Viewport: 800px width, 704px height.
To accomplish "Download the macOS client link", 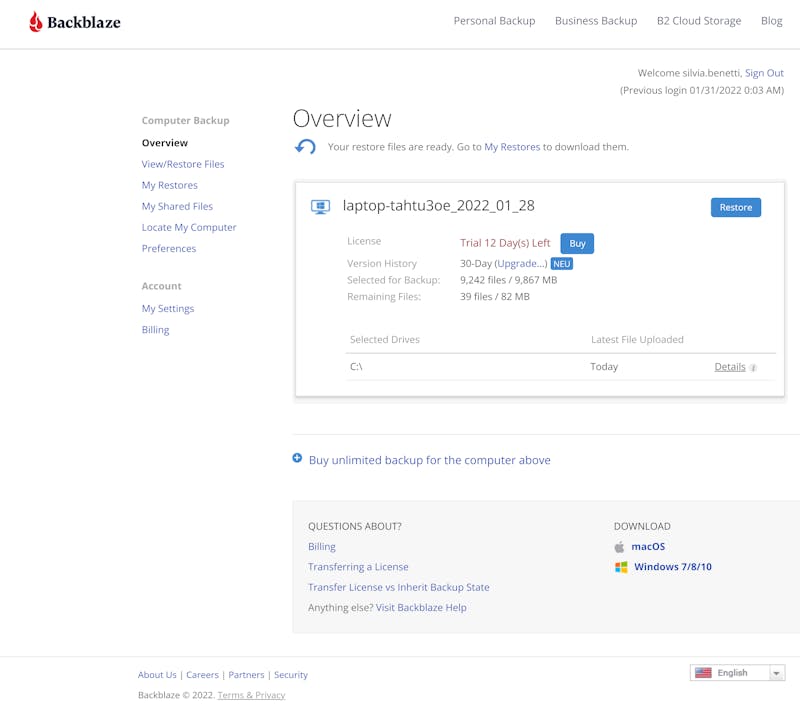I will coord(648,547).
